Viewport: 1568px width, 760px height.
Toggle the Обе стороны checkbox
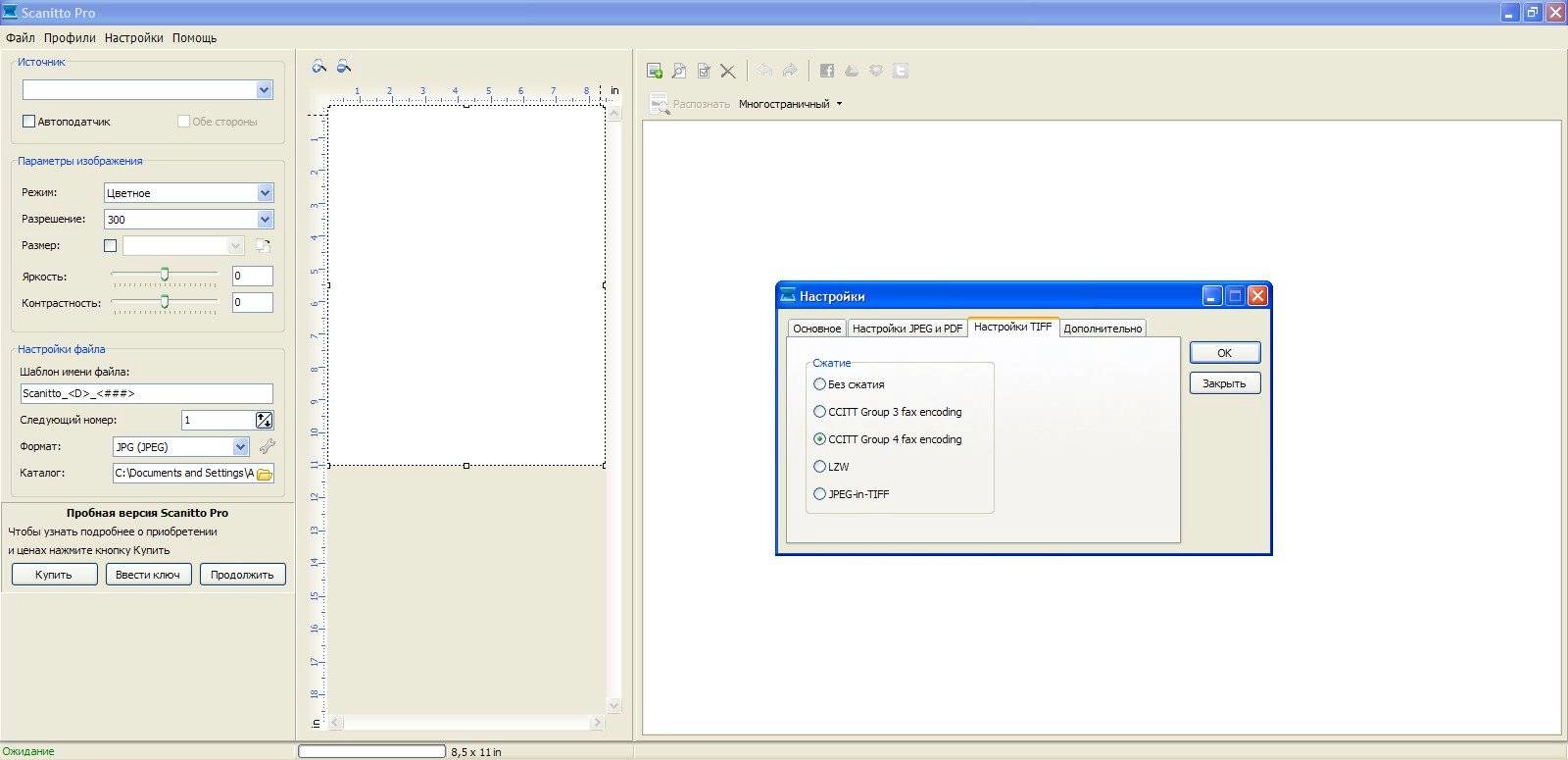(183, 122)
